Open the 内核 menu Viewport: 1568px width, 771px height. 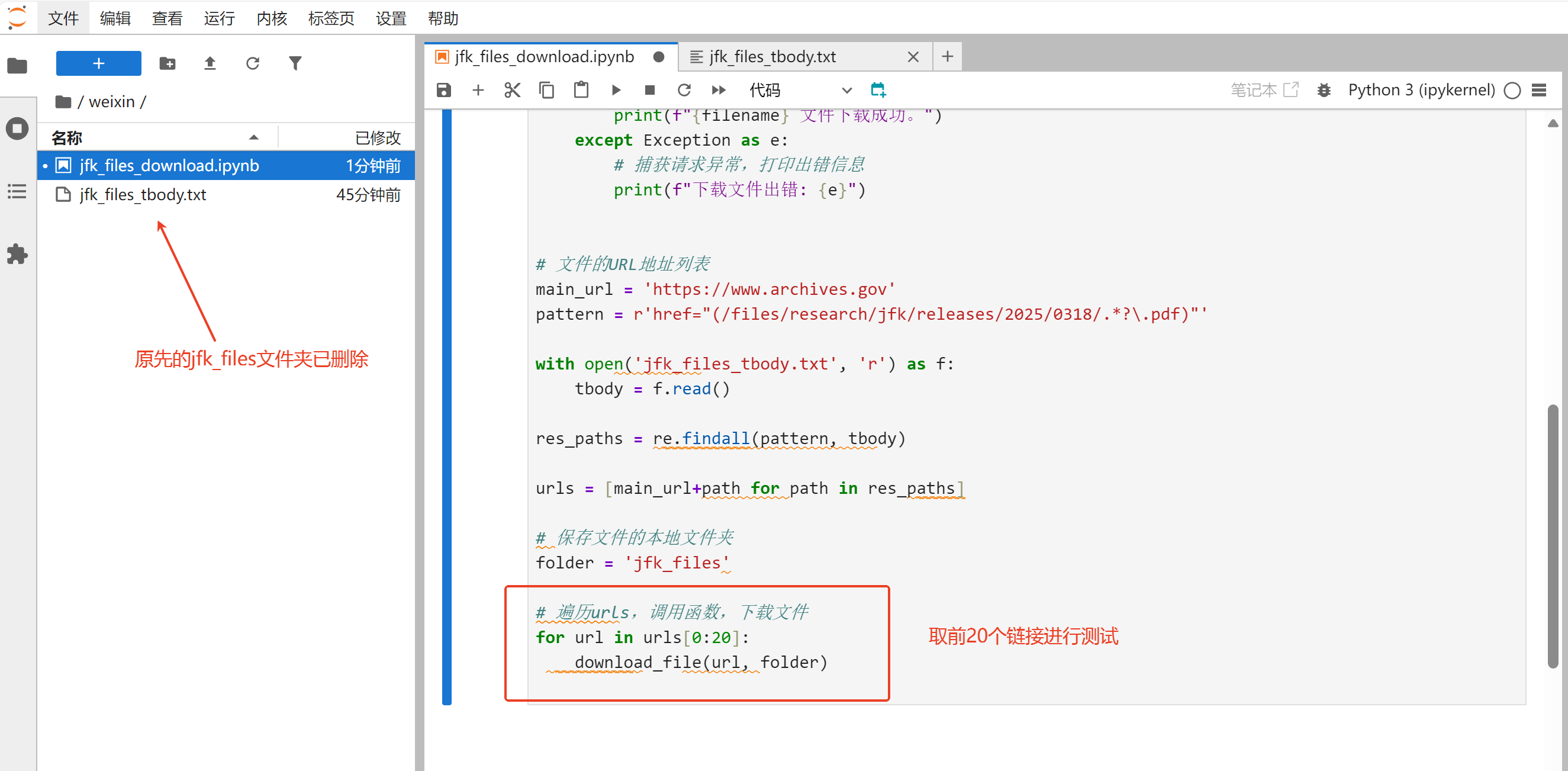click(271, 18)
